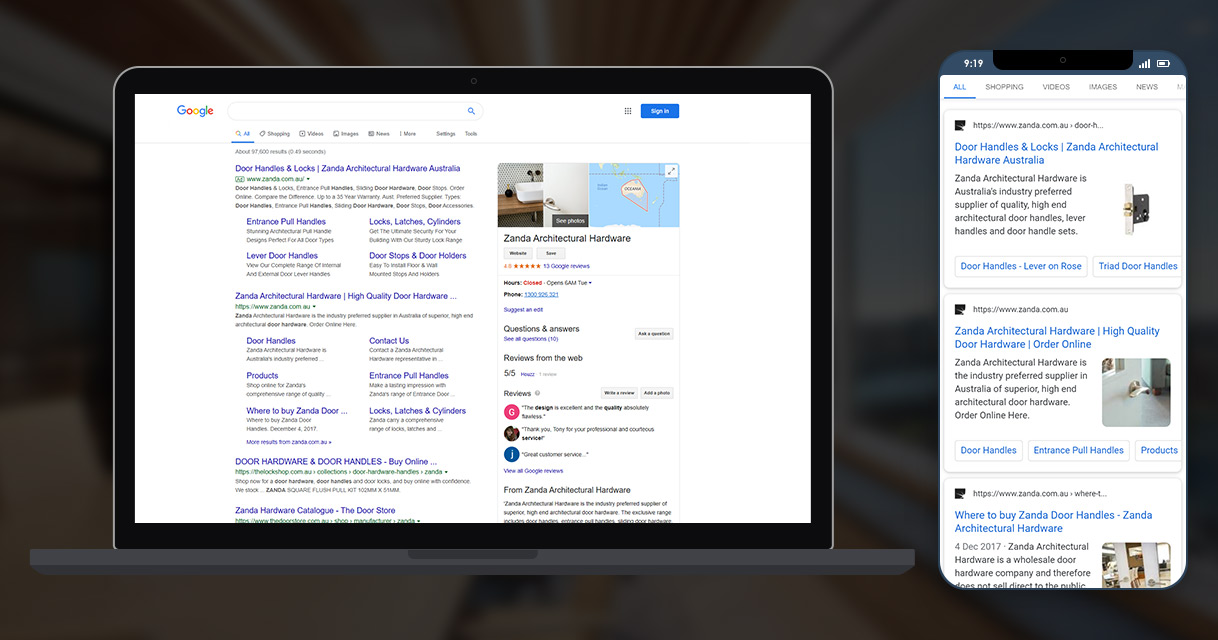The height and width of the screenshot is (640, 1218).
Task: Expand the map in the Zanda knowledge panel
Action: point(671,171)
